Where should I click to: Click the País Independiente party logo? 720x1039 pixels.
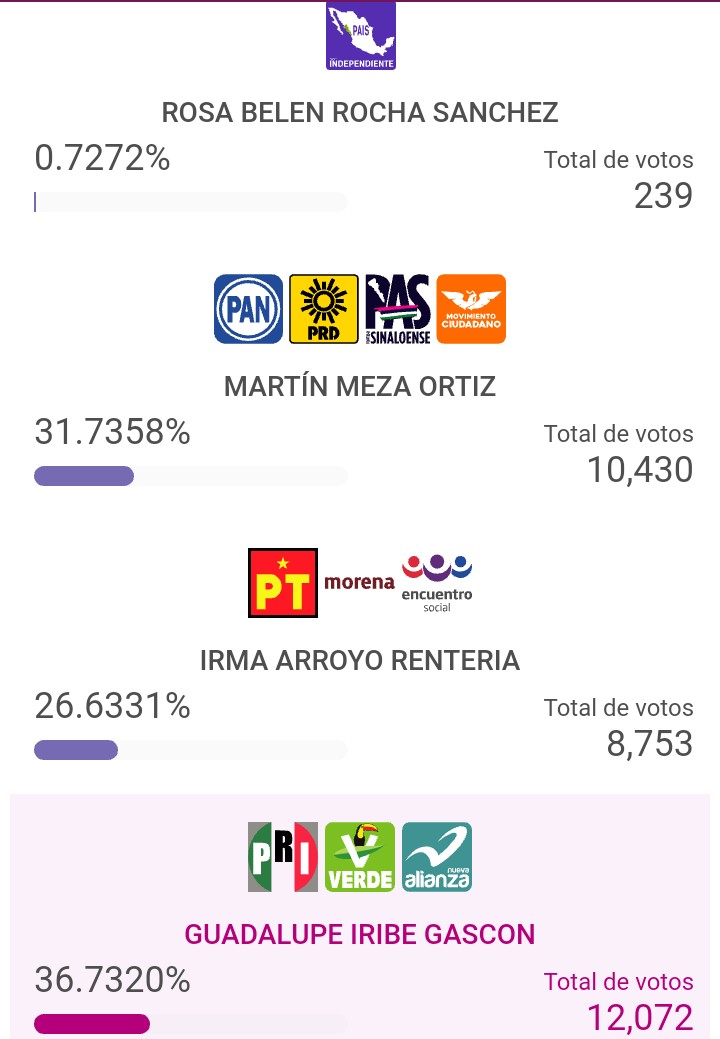361,36
